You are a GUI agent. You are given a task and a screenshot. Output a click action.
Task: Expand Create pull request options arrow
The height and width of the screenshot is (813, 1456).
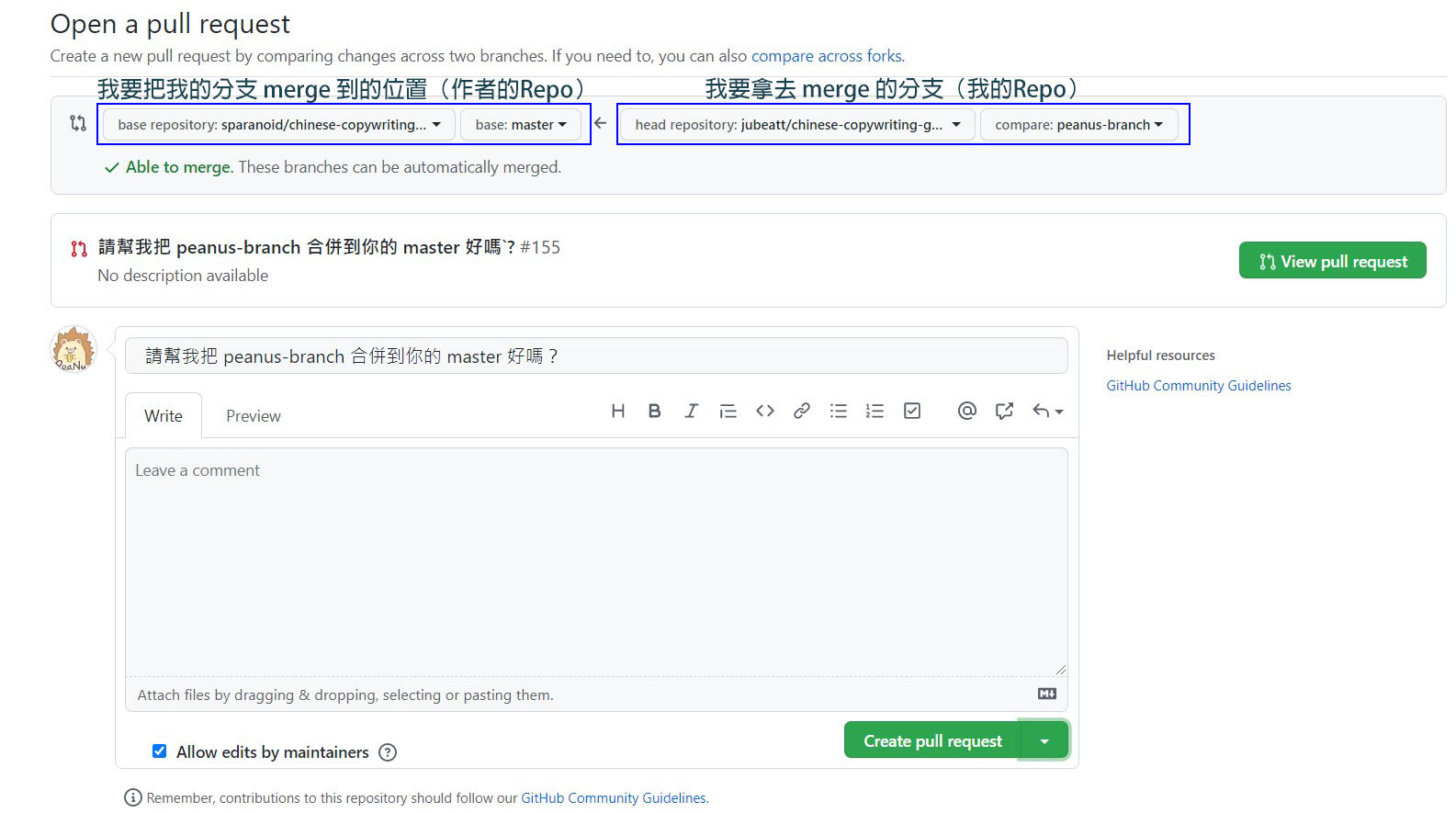pos(1044,740)
